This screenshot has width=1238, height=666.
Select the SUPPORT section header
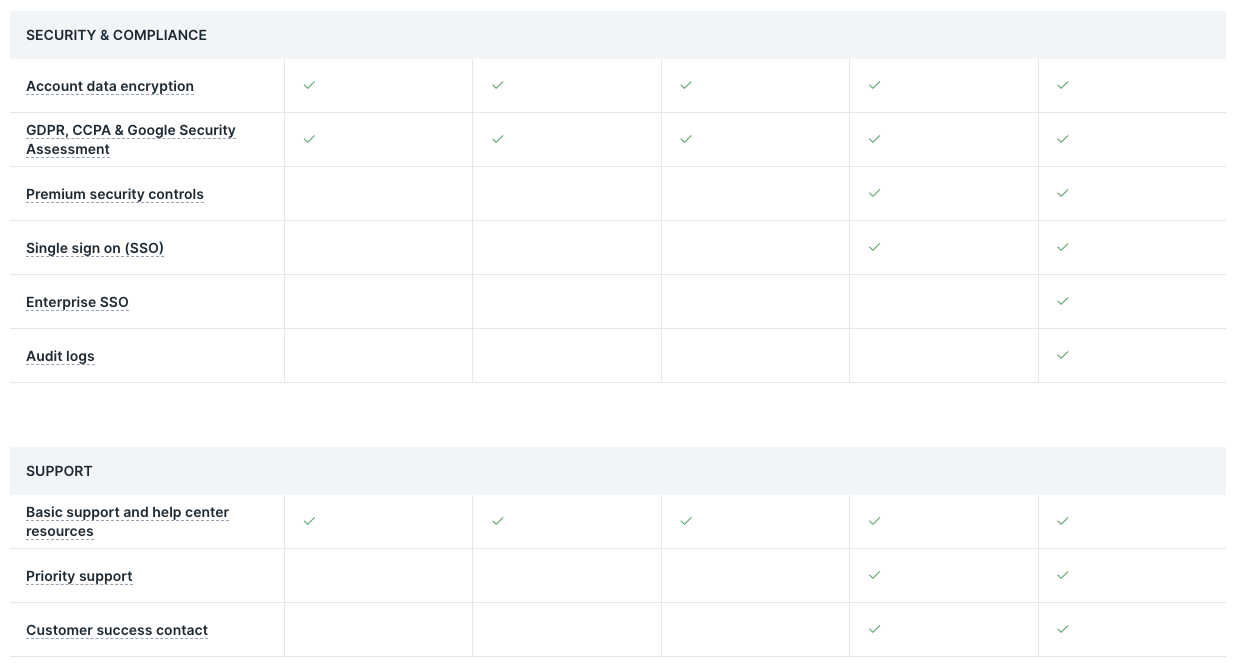tap(59, 471)
